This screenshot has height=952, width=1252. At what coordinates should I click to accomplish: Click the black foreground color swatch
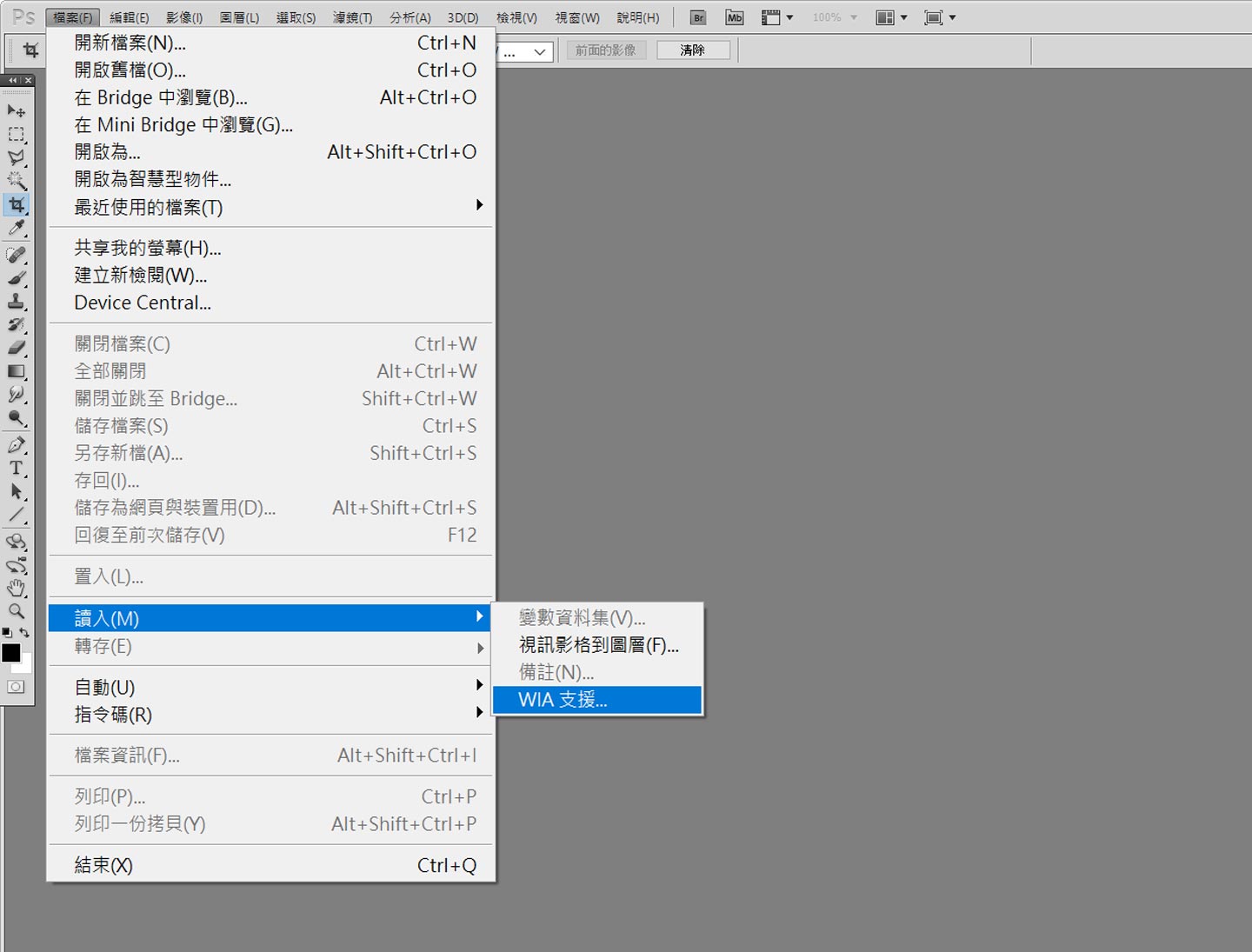(x=10, y=652)
